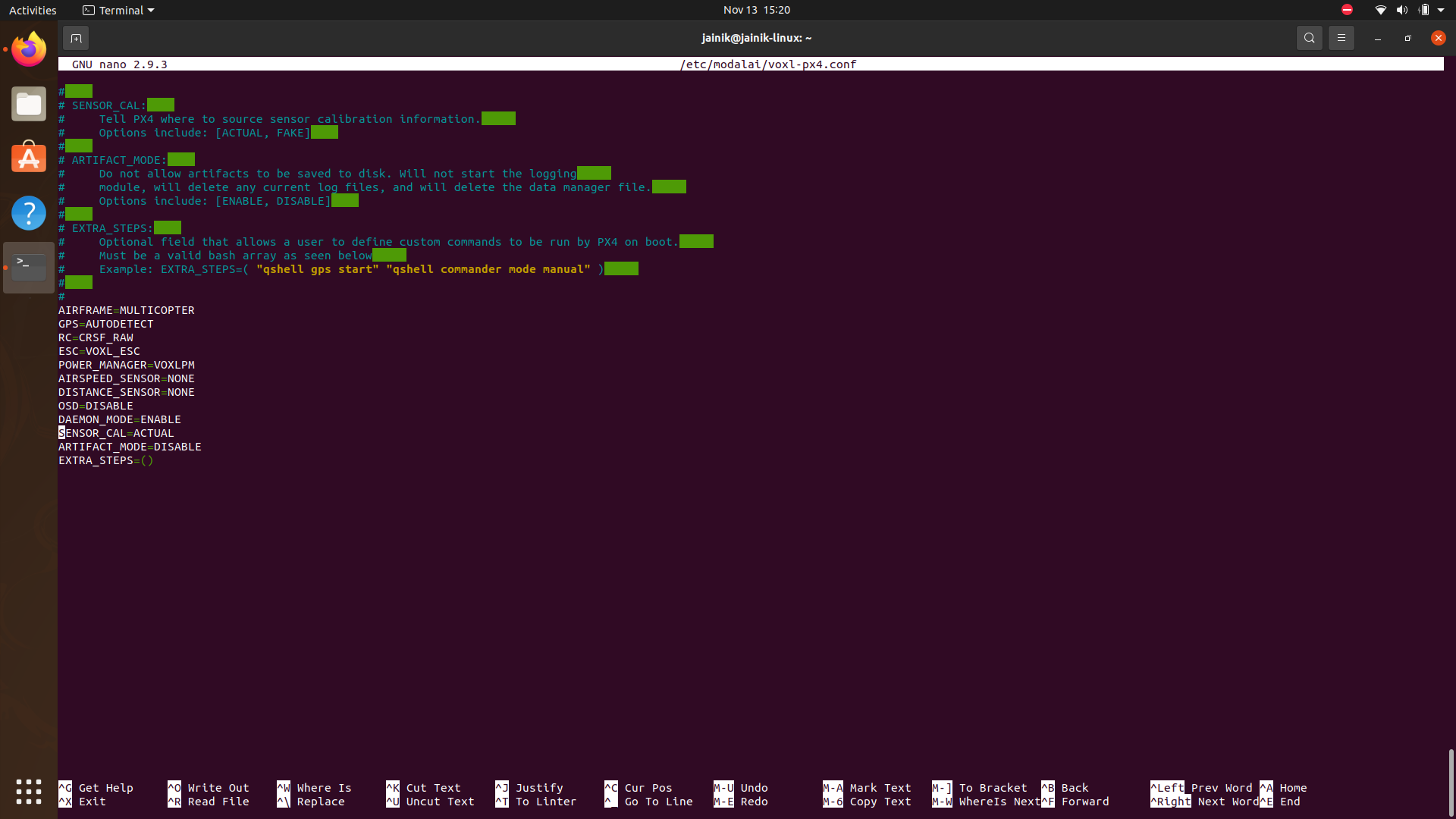The height and width of the screenshot is (819, 1456).
Task: Open the Help icon in dock
Action: [x=29, y=213]
